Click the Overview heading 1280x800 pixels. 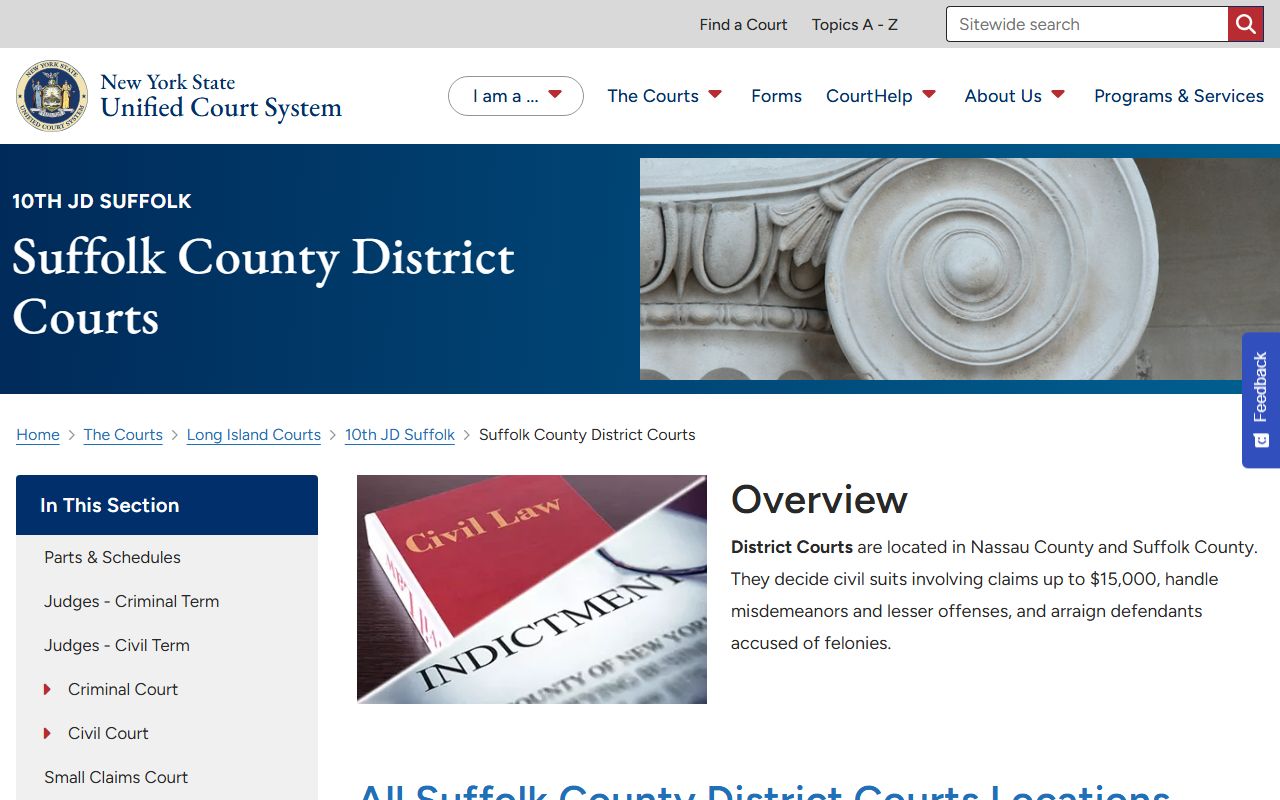point(819,499)
